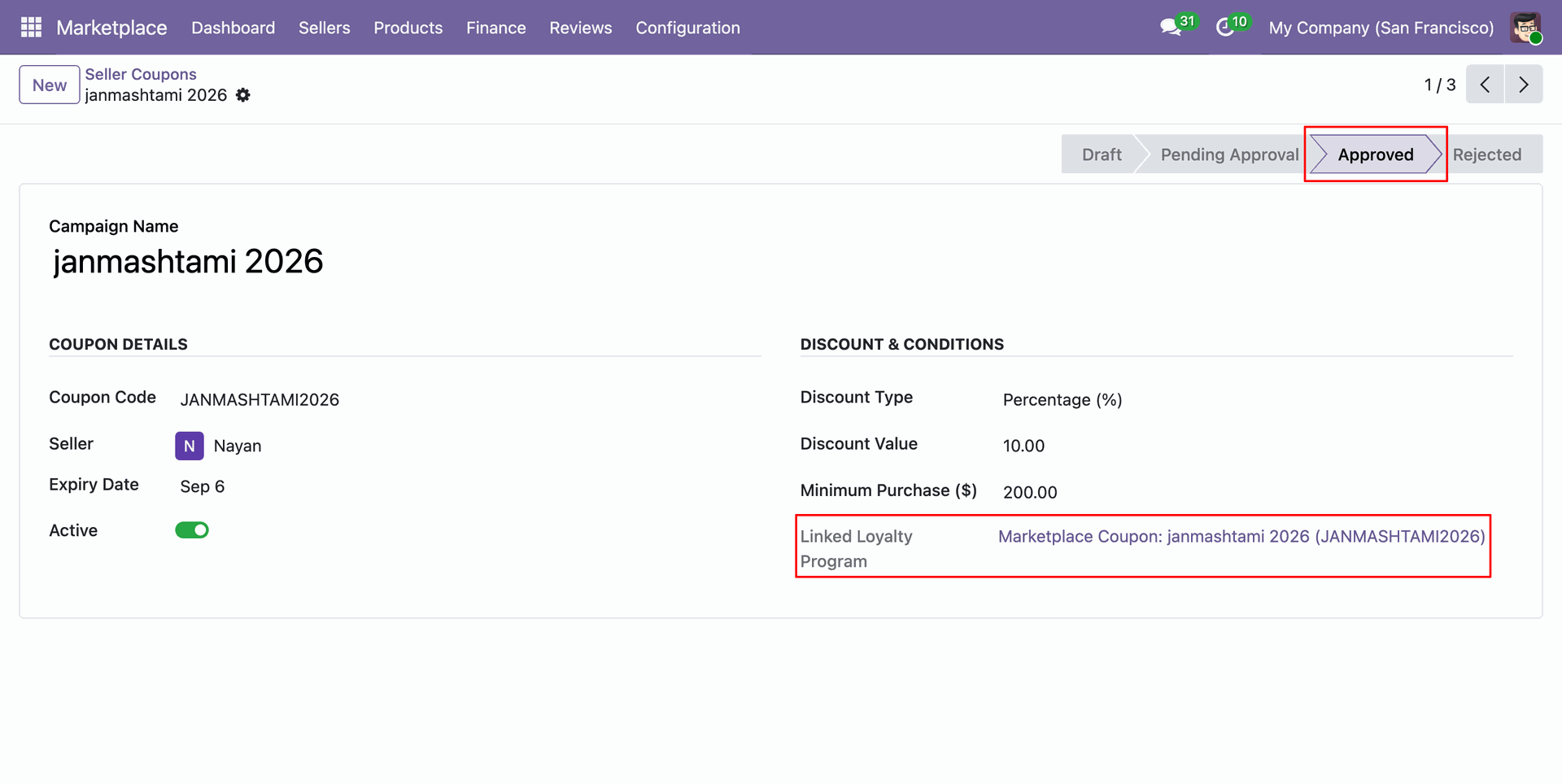Go to the previous record arrow
Screen dimensions: 1562x784
click(1485, 85)
